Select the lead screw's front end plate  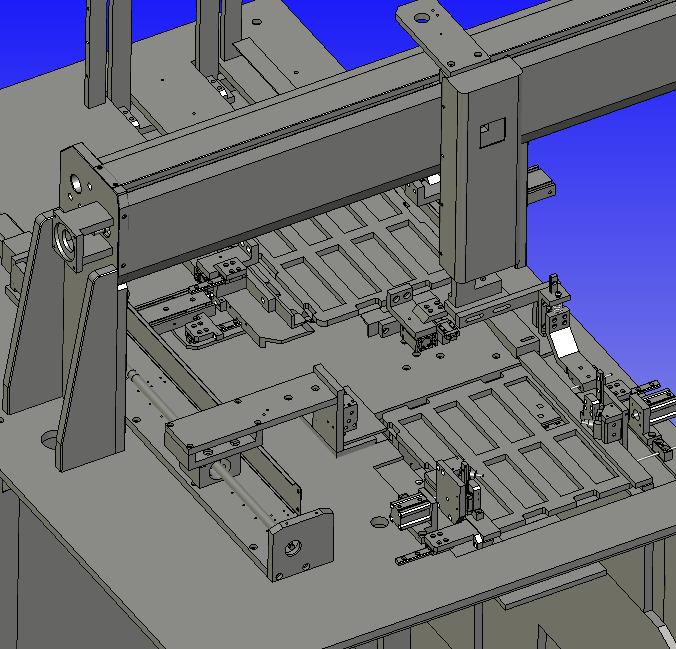[300, 544]
